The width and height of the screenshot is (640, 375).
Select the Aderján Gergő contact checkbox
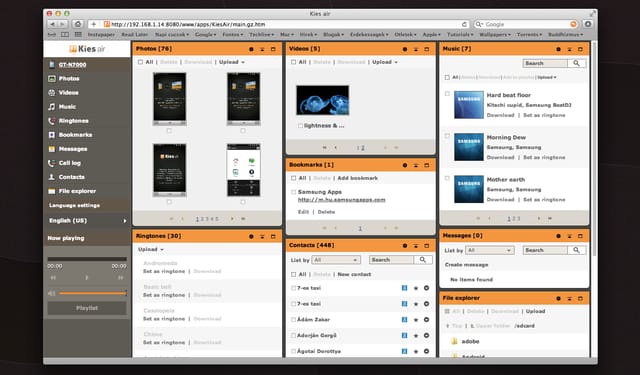point(293,335)
